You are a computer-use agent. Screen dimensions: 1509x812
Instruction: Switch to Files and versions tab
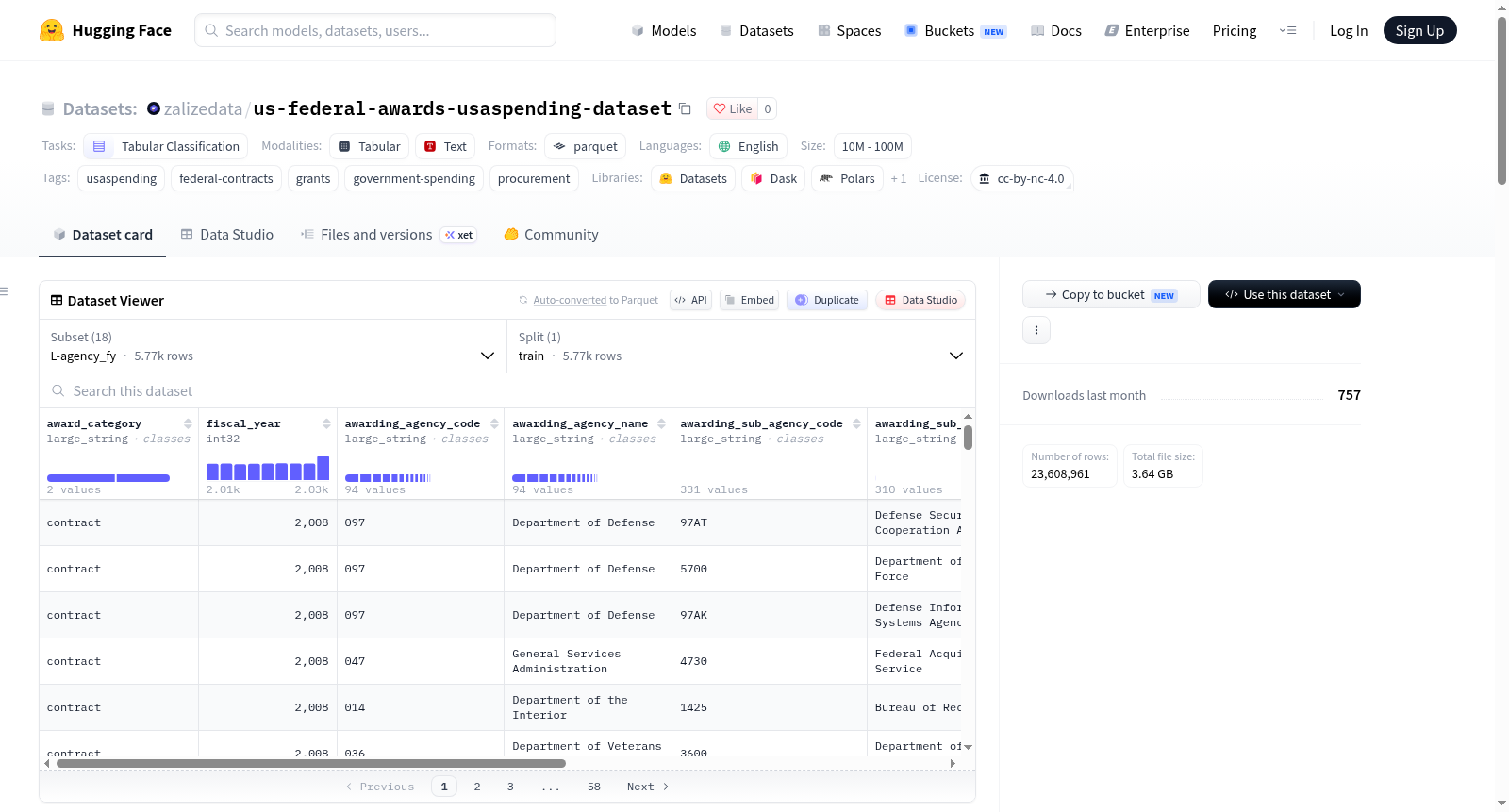point(388,235)
